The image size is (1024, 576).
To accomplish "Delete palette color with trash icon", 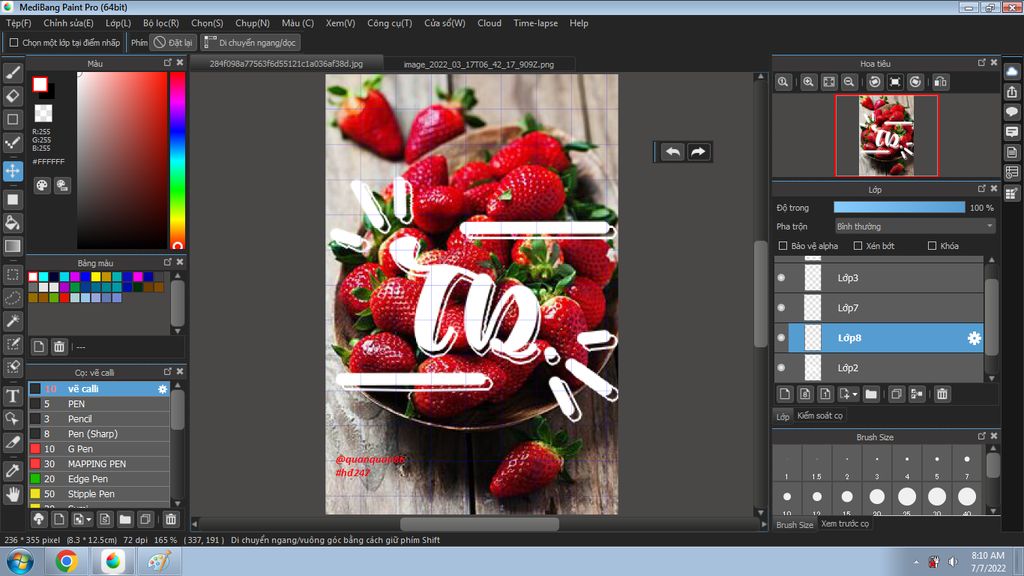I will tap(59, 346).
